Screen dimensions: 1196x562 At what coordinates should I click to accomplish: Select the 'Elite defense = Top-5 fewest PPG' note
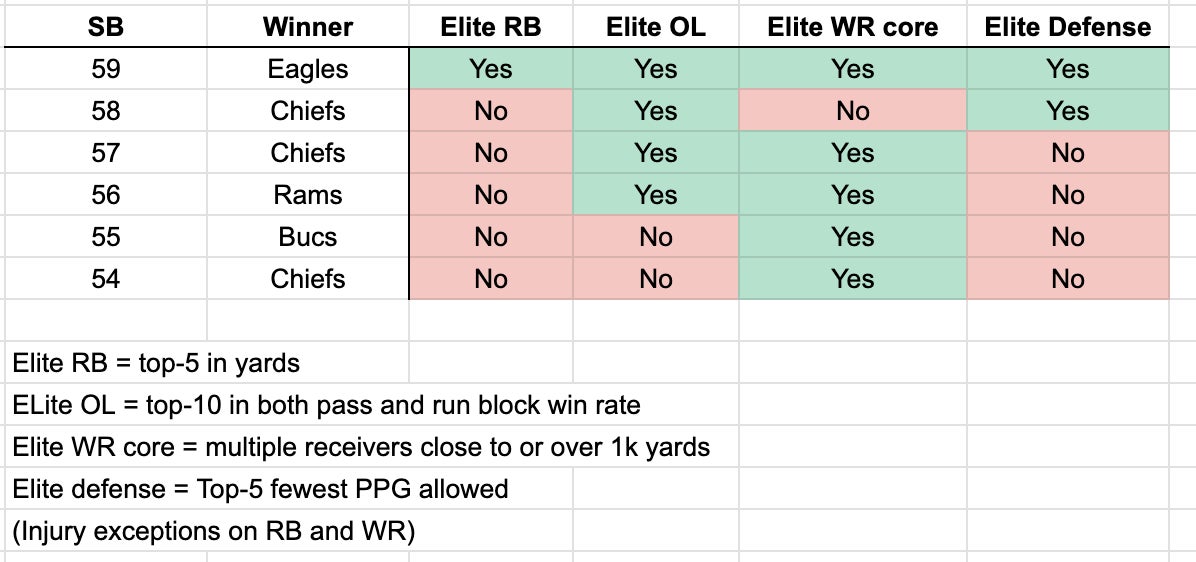(x=260, y=489)
